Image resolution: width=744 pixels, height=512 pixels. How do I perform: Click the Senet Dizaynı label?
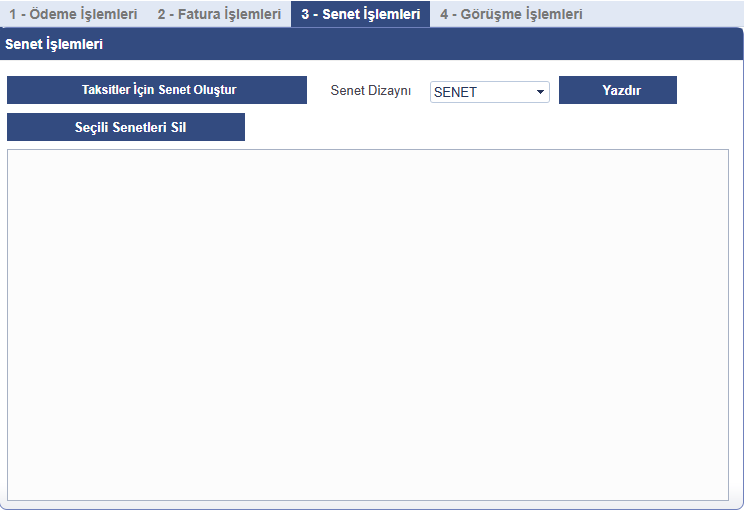coord(371,91)
